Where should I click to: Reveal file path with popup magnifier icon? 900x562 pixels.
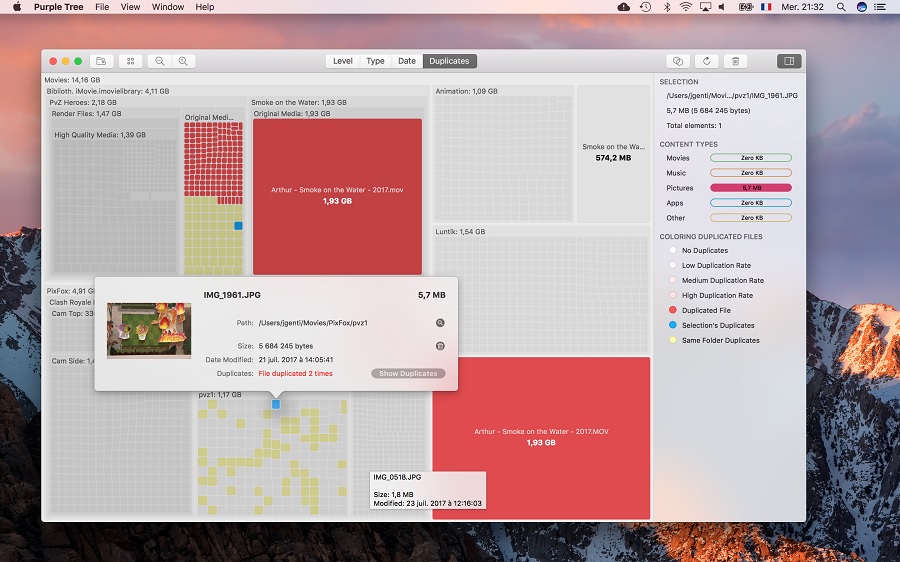click(x=440, y=323)
